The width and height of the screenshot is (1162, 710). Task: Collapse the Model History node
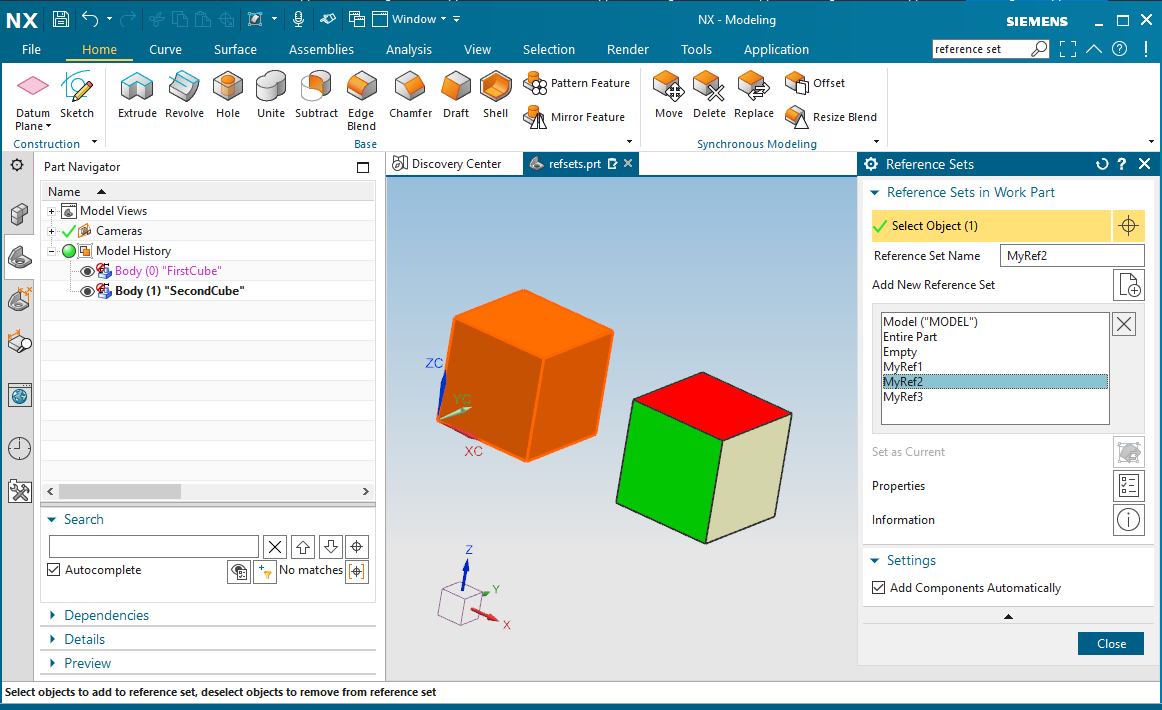click(52, 251)
